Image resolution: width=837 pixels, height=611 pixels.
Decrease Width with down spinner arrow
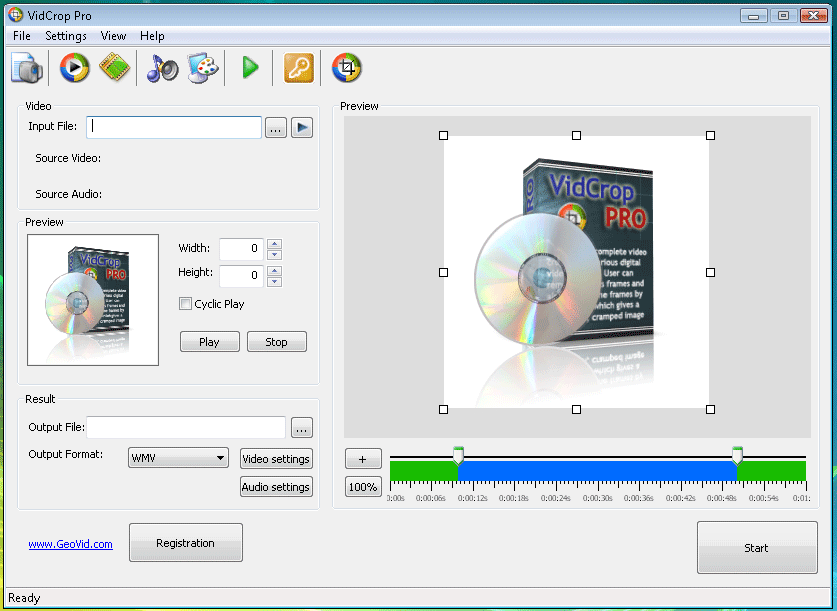pos(274,255)
